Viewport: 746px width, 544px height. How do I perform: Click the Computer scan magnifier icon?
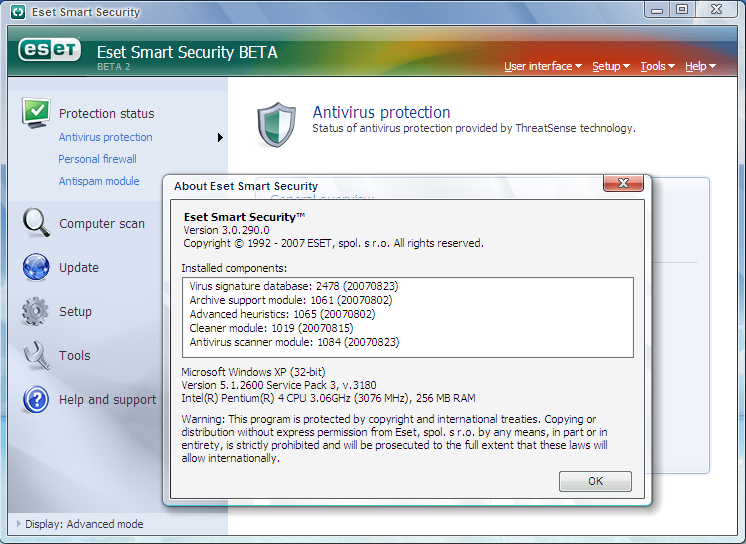coord(37,222)
